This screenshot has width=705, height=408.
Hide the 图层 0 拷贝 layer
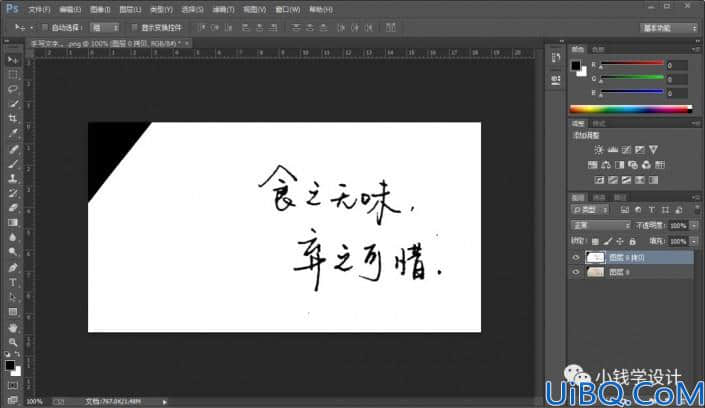point(576,258)
